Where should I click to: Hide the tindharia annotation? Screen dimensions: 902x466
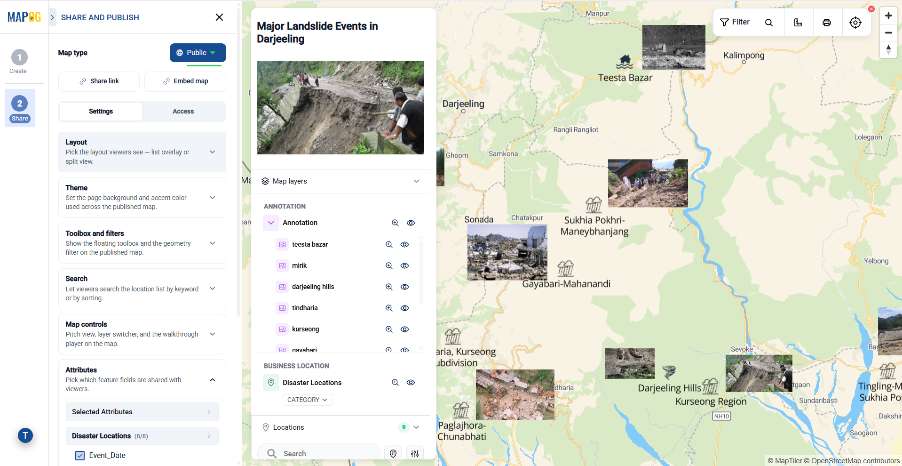404,308
